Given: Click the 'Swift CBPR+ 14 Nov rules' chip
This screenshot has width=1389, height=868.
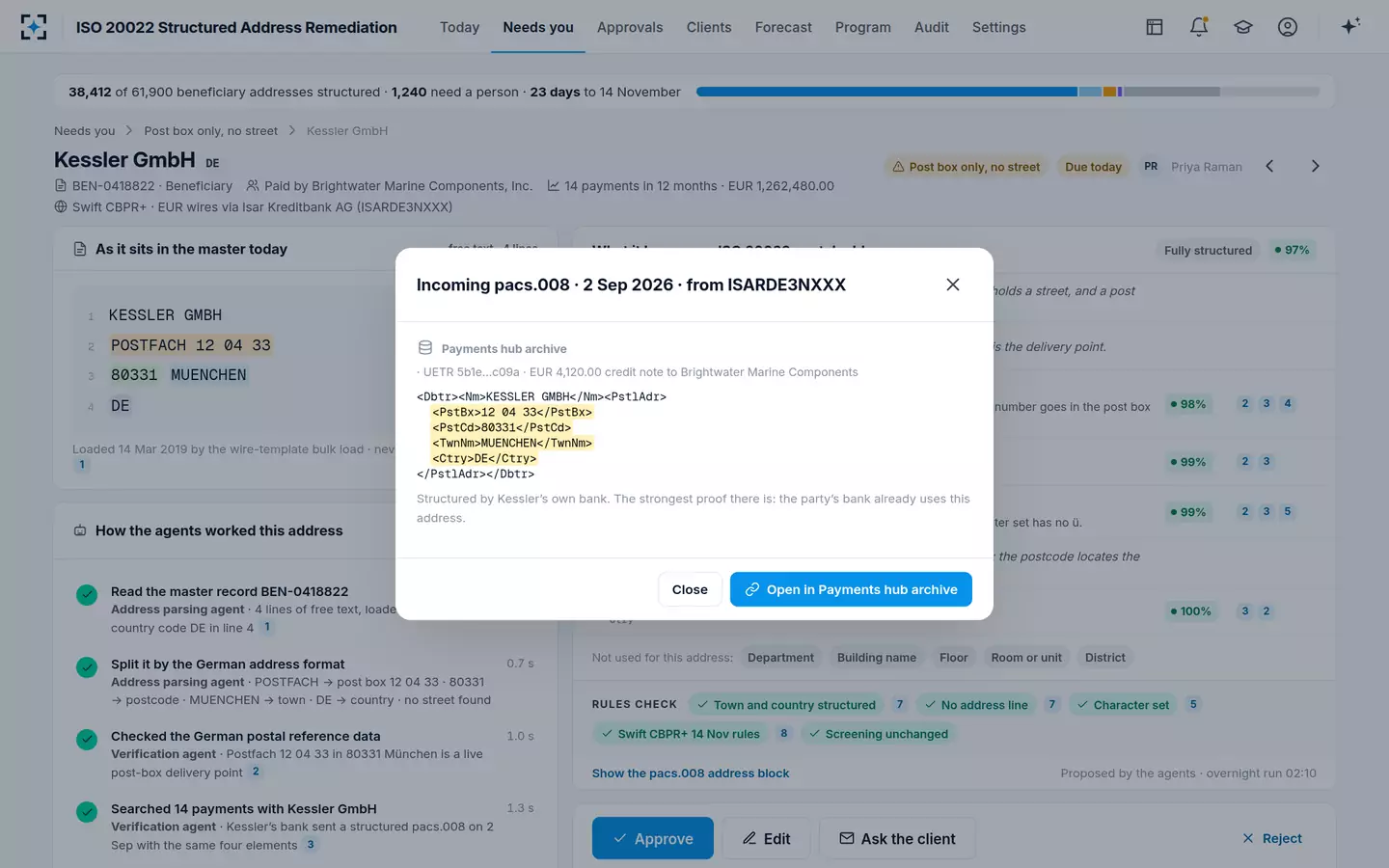Looking at the screenshot, I should click(680, 734).
